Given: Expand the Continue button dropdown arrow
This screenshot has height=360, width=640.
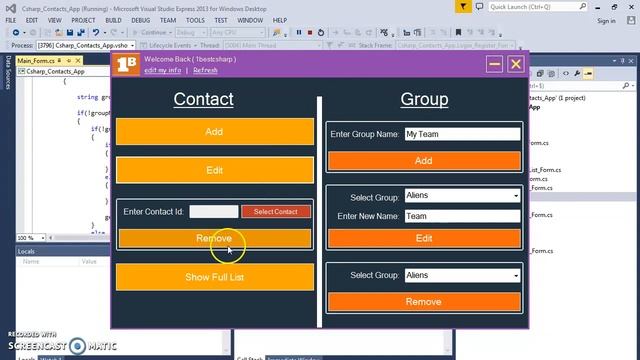Looking at the screenshot, I should point(170,32).
